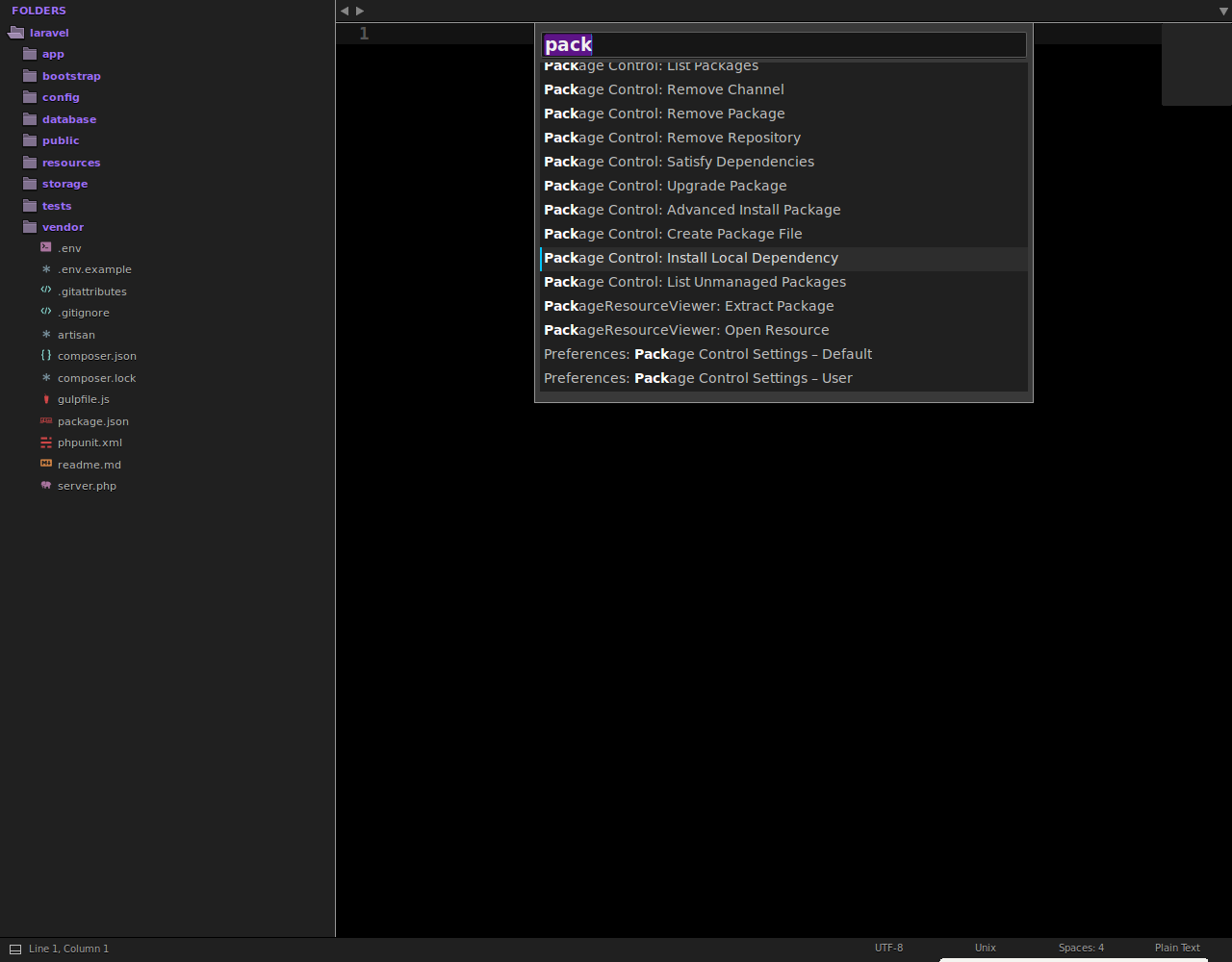Open Package Control Settings – Default

coord(783,354)
